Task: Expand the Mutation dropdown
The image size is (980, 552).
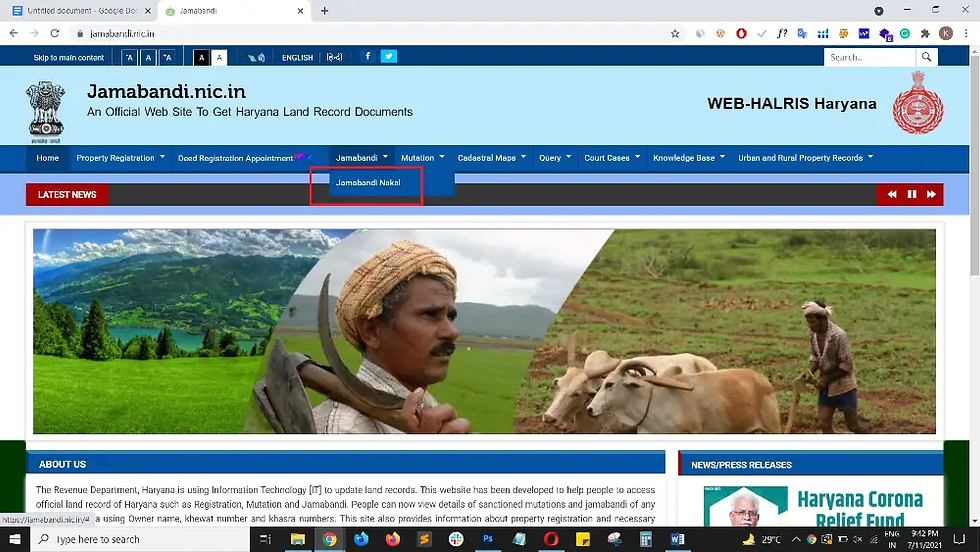Action: coord(422,158)
